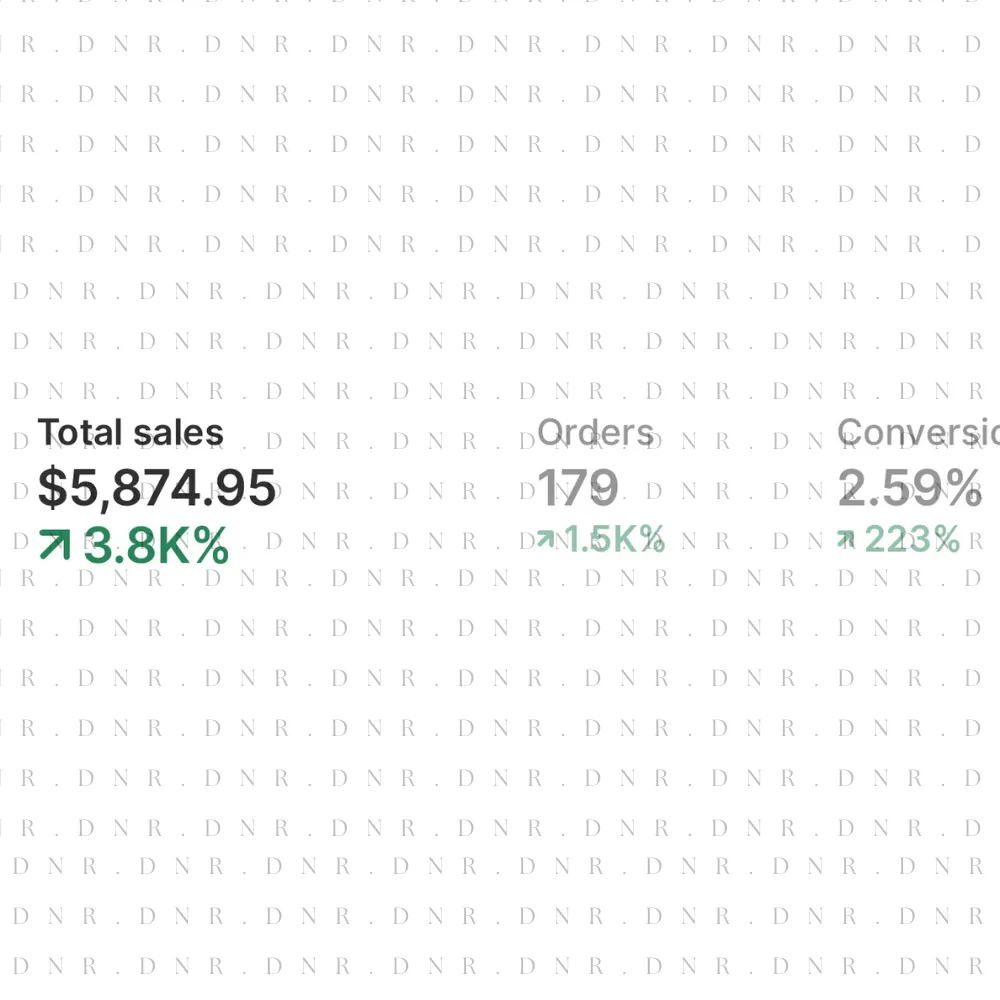Image resolution: width=1000 pixels, height=1000 pixels.
Task: Switch to the Orders metric
Action: coord(595,433)
